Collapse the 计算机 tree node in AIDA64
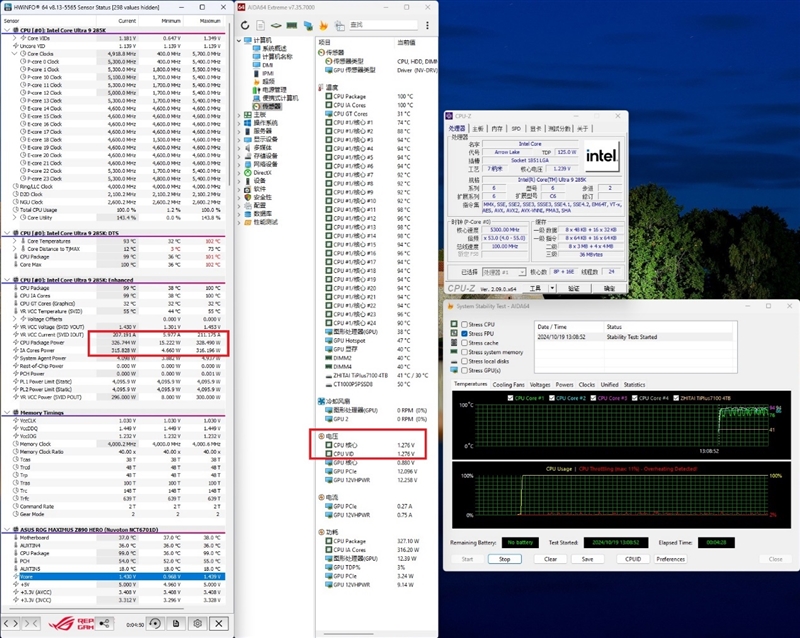The height and width of the screenshot is (638, 800). point(239,40)
